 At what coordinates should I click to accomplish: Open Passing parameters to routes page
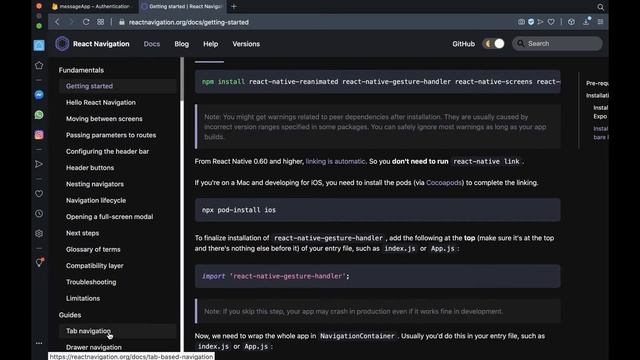click(111, 135)
